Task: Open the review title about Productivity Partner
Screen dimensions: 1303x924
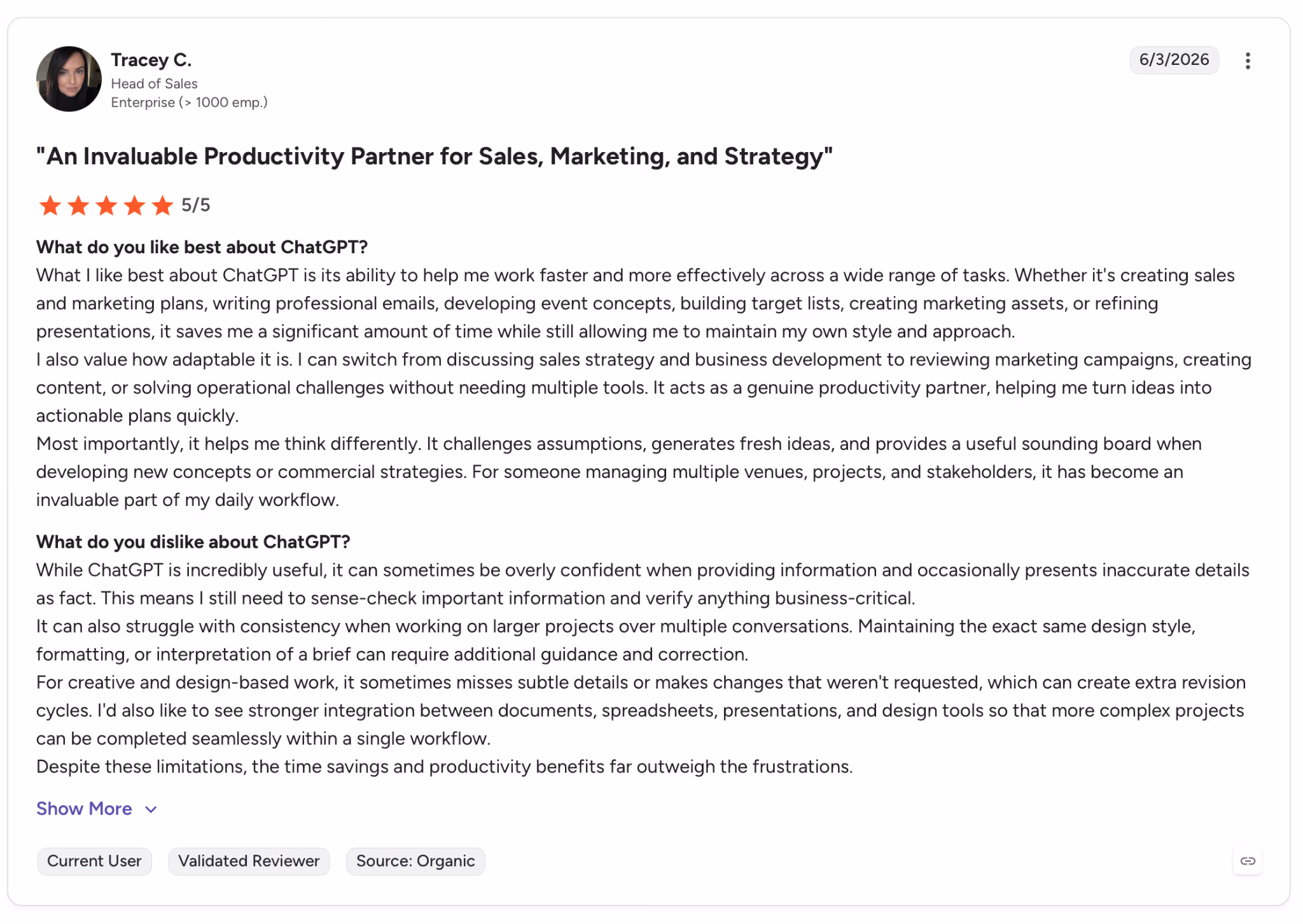Action: click(435, 157)
